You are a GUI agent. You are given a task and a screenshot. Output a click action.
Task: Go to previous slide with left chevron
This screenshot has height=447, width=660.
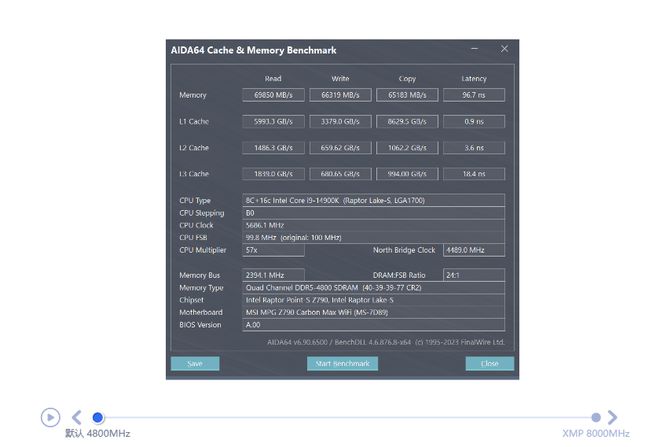77,417
